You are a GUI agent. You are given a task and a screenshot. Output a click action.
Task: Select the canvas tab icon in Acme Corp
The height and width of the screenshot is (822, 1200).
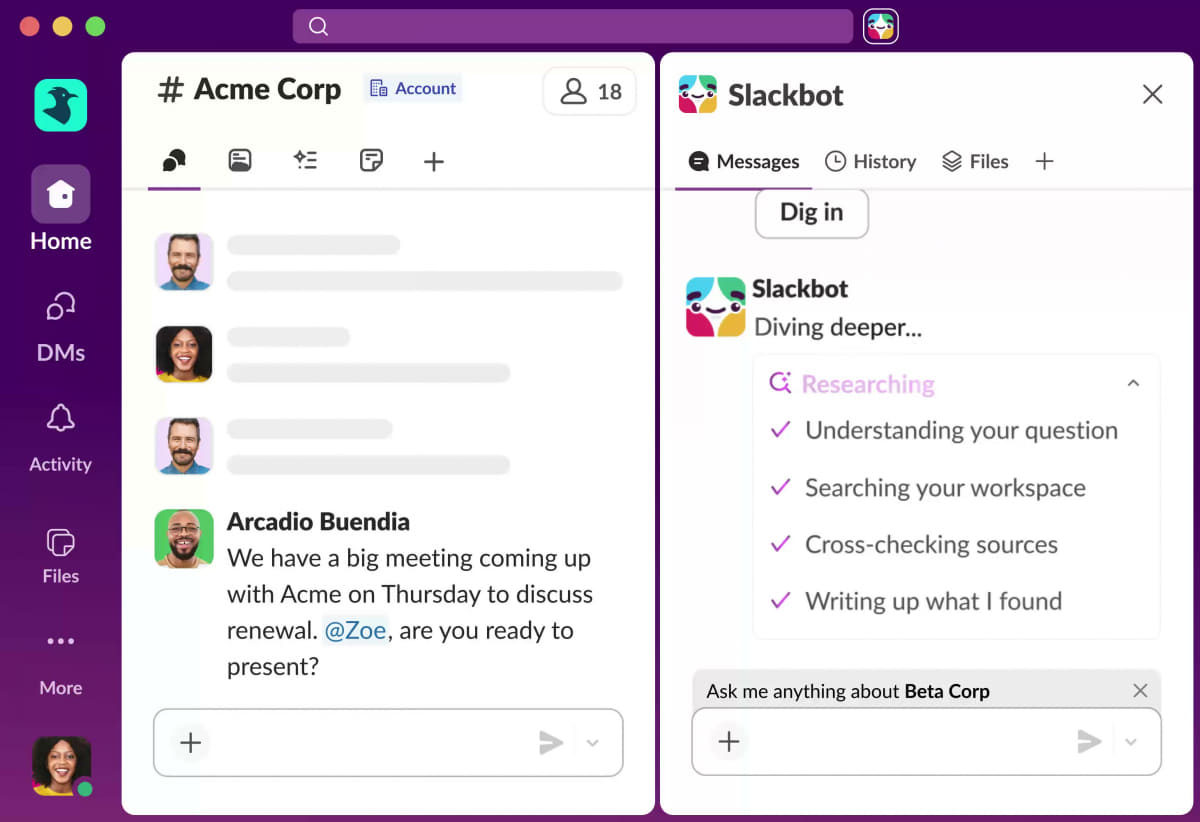[239, 160]
